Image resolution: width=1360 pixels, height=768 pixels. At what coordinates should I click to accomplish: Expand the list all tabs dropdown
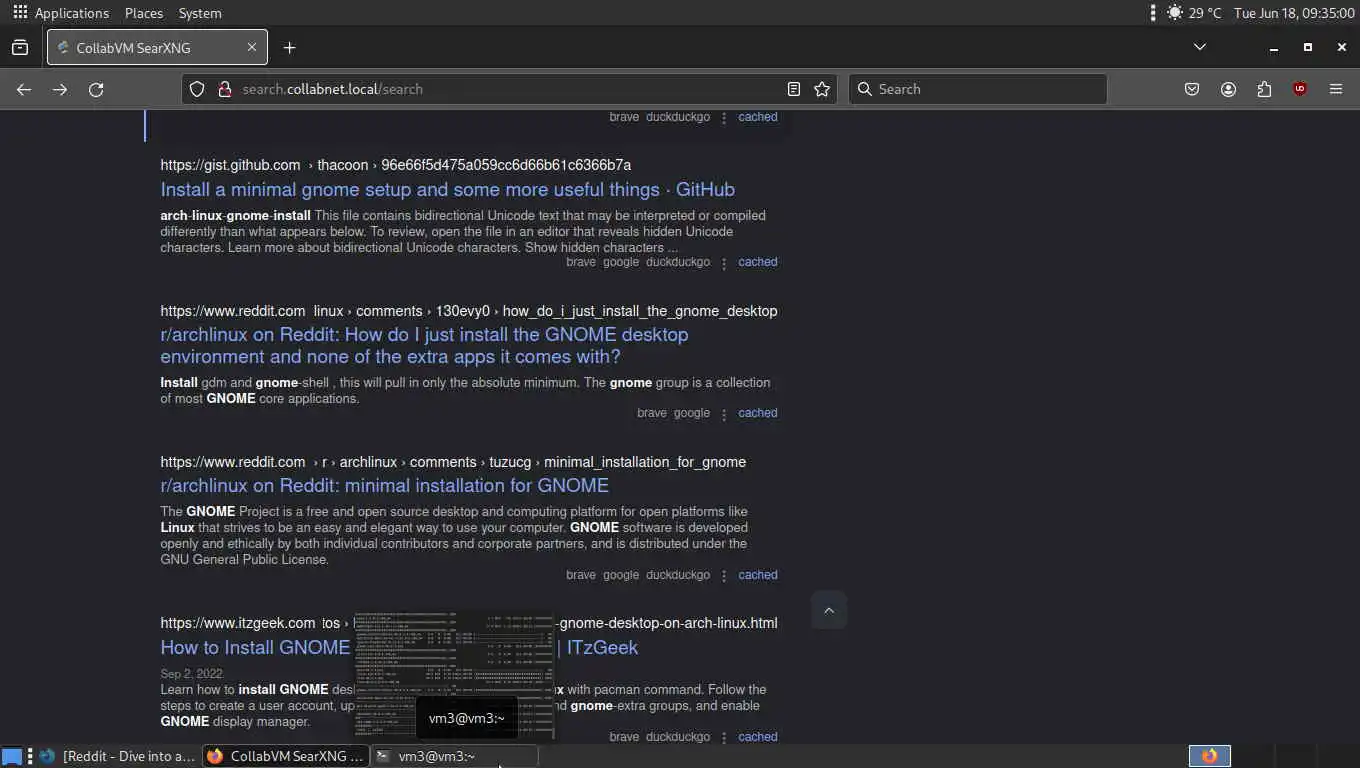pyautogui.click(x=1200, y=47)
